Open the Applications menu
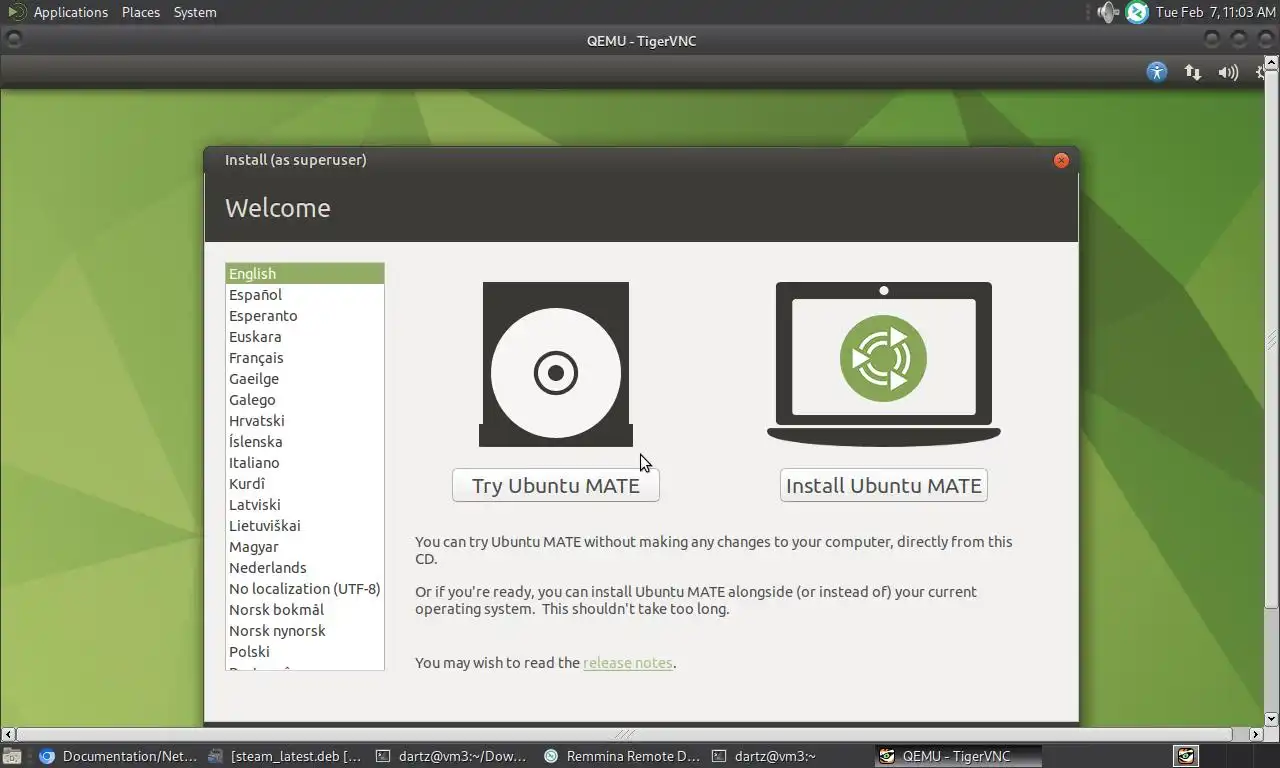The height and width of the screenshot is (768, 1280). click(x=70, y=12)
